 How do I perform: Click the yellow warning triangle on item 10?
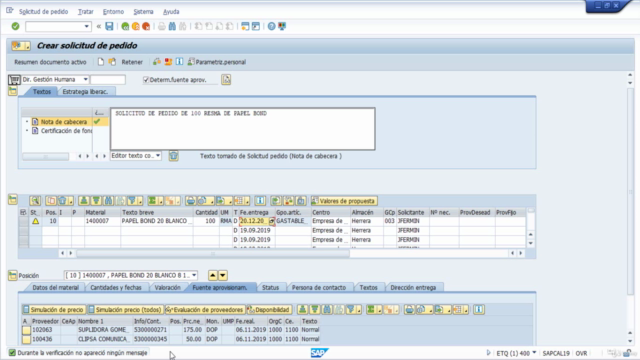pyautogui.click(x=36, y=221)
